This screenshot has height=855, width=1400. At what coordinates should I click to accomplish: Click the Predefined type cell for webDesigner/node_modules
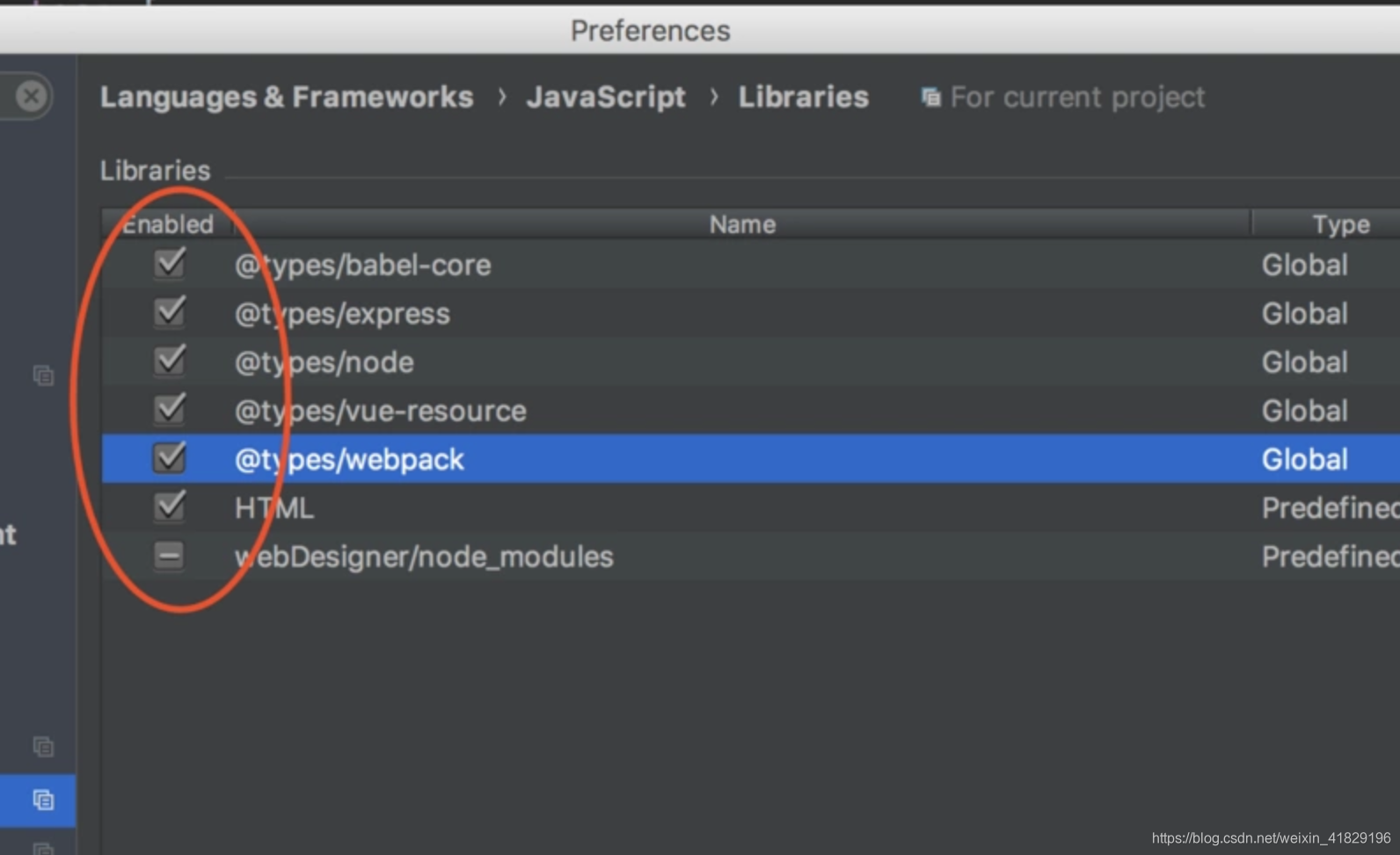tap(1330, 557)
